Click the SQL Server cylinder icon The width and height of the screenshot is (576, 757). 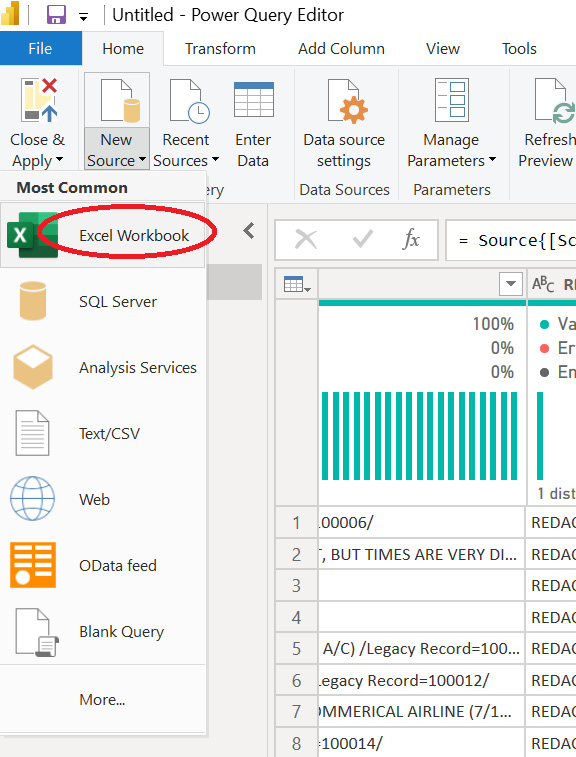tap(33, 302)
